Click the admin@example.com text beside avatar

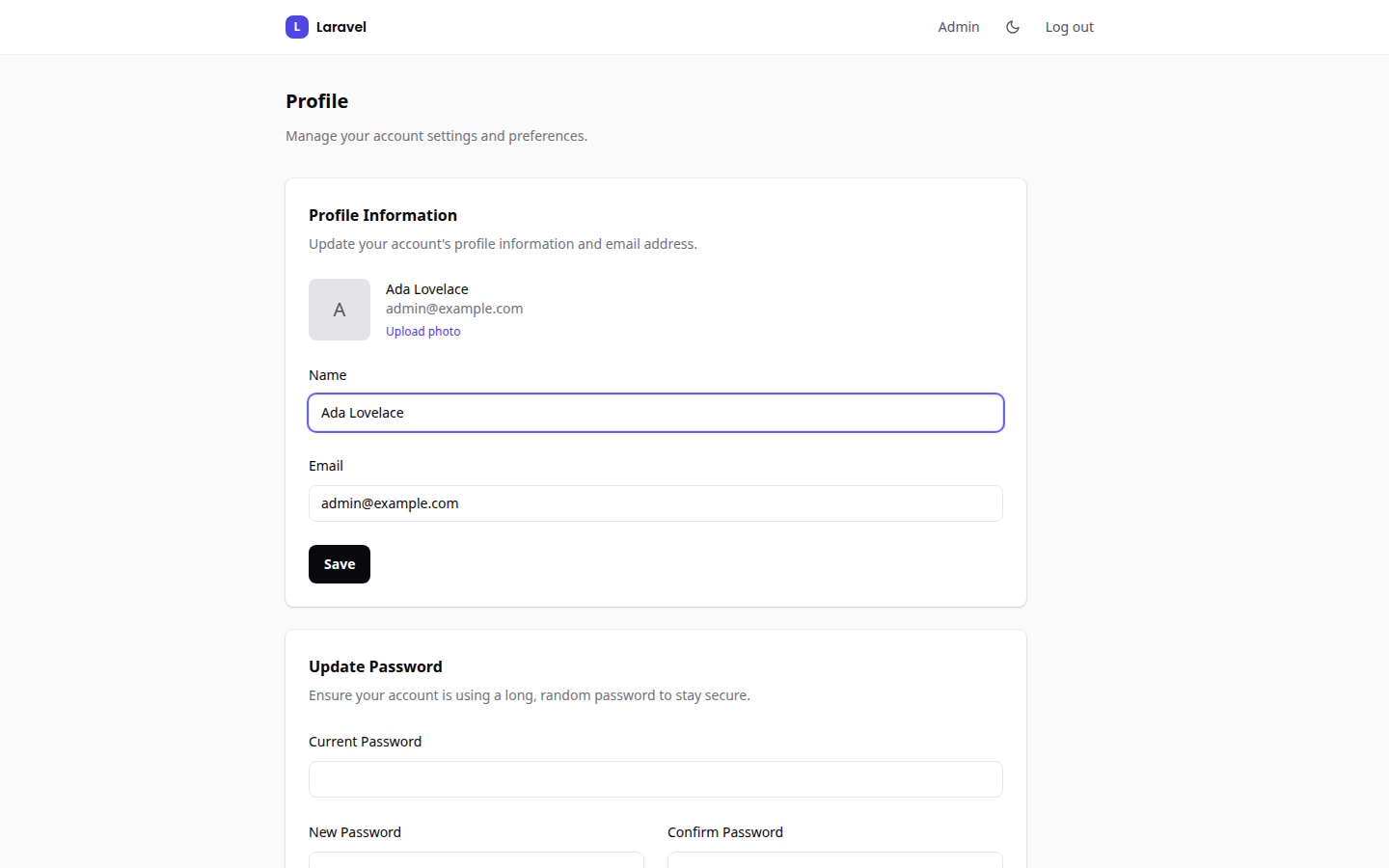tap(454, 309)
